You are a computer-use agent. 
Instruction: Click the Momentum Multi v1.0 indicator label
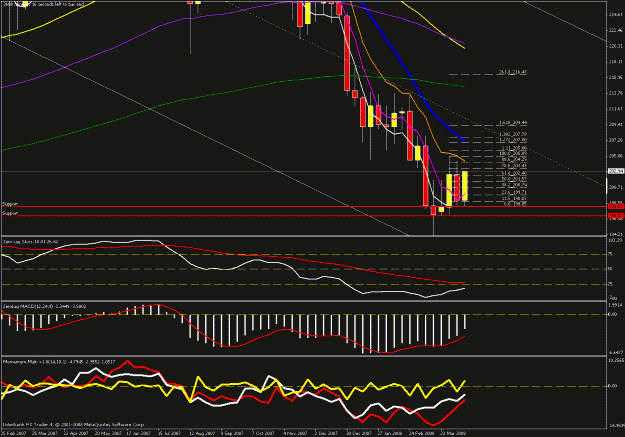pyautogui.click(x=59, y=362)
